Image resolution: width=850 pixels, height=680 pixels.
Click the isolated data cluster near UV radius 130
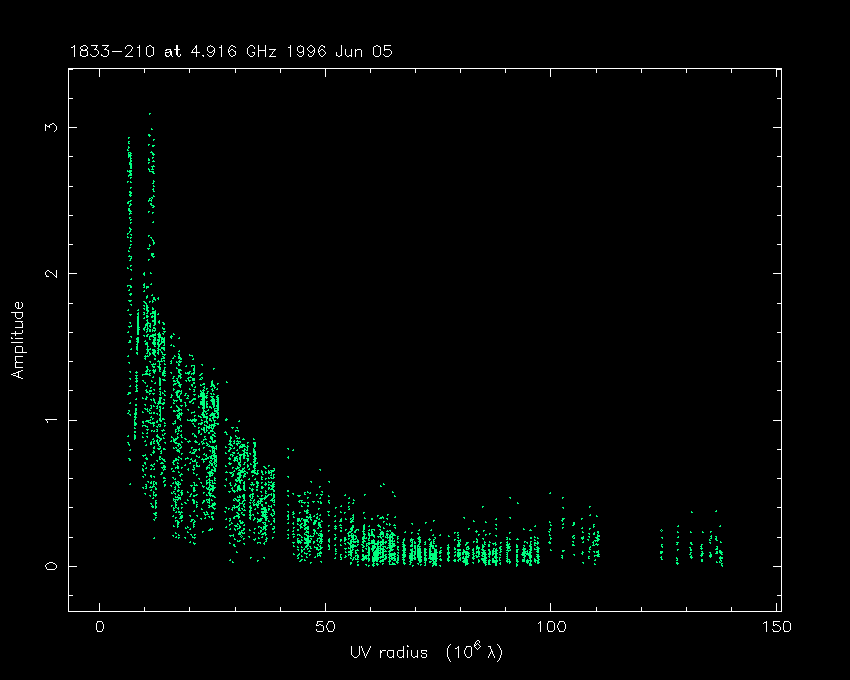pyautogui.click(x=690, y=546)
